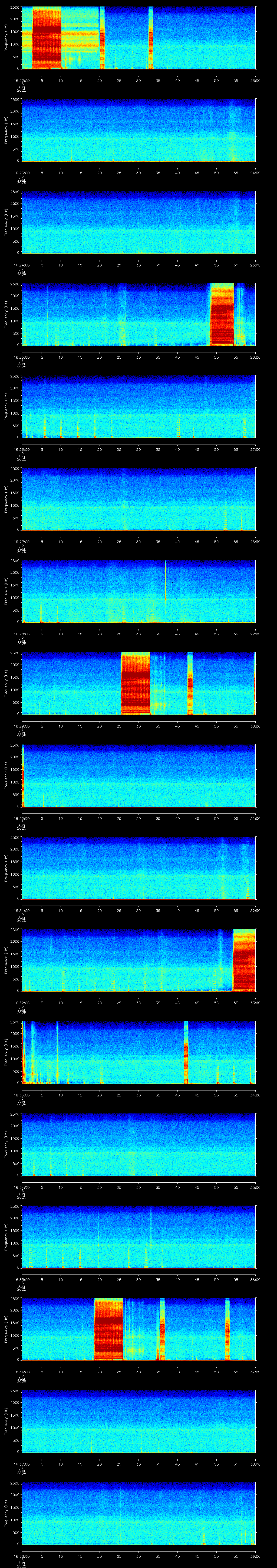Click the widest red noise burst in the 16:22 spectrogram
277x1568 pixels.
click(47, 38)
